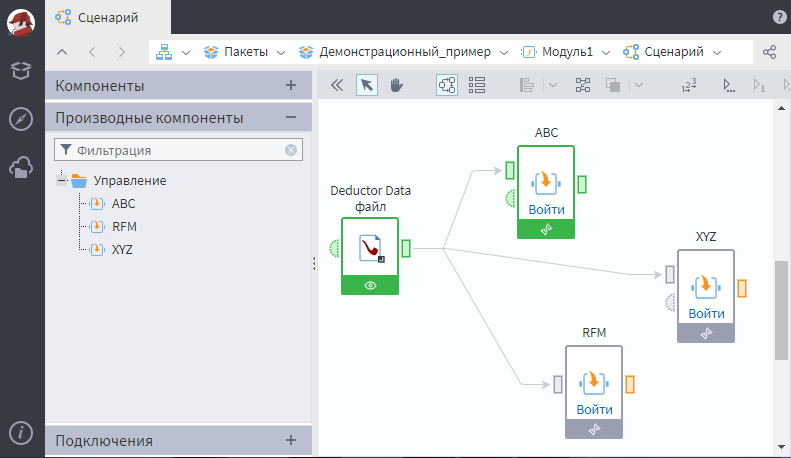
Task: Select the pointer selection tool
Action: (x=367, y=85)
